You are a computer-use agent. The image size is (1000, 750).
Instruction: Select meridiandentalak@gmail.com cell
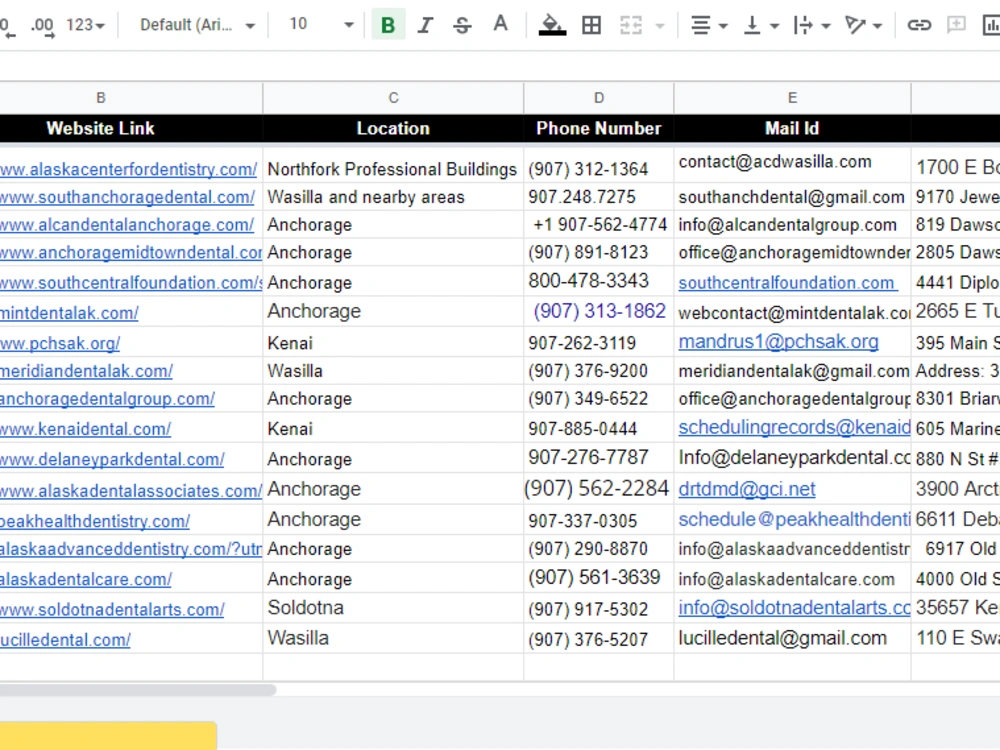pyautogui.click(x=792, y=371)
